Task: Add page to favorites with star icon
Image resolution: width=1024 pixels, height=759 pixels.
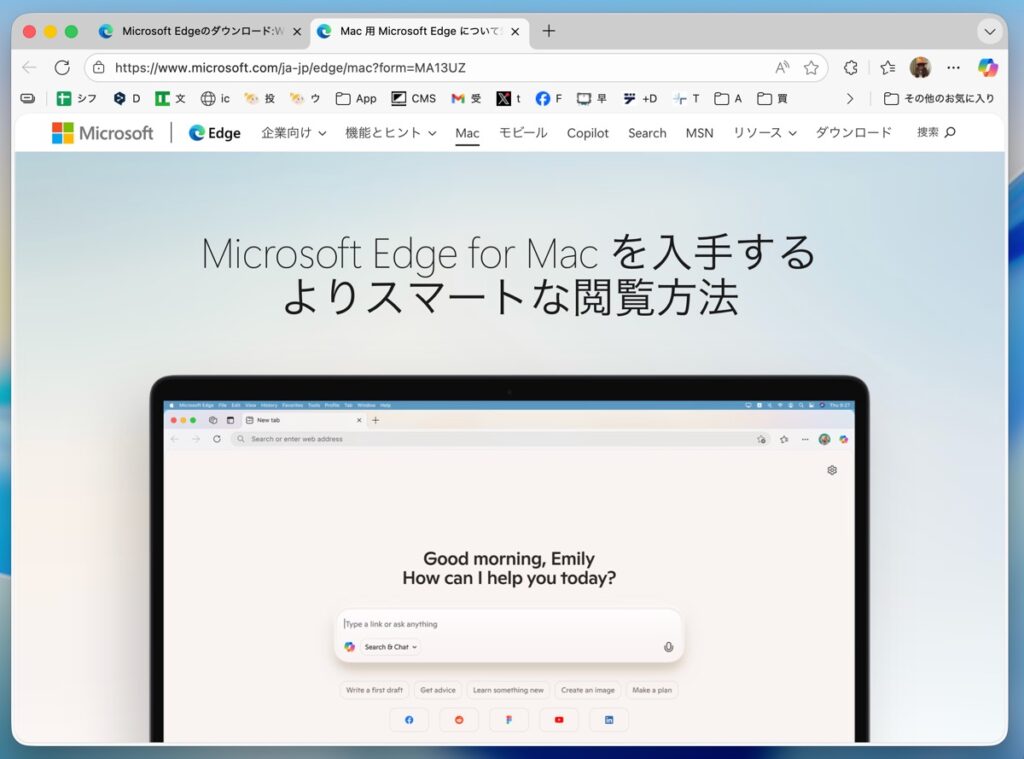Action: (811, 68)
